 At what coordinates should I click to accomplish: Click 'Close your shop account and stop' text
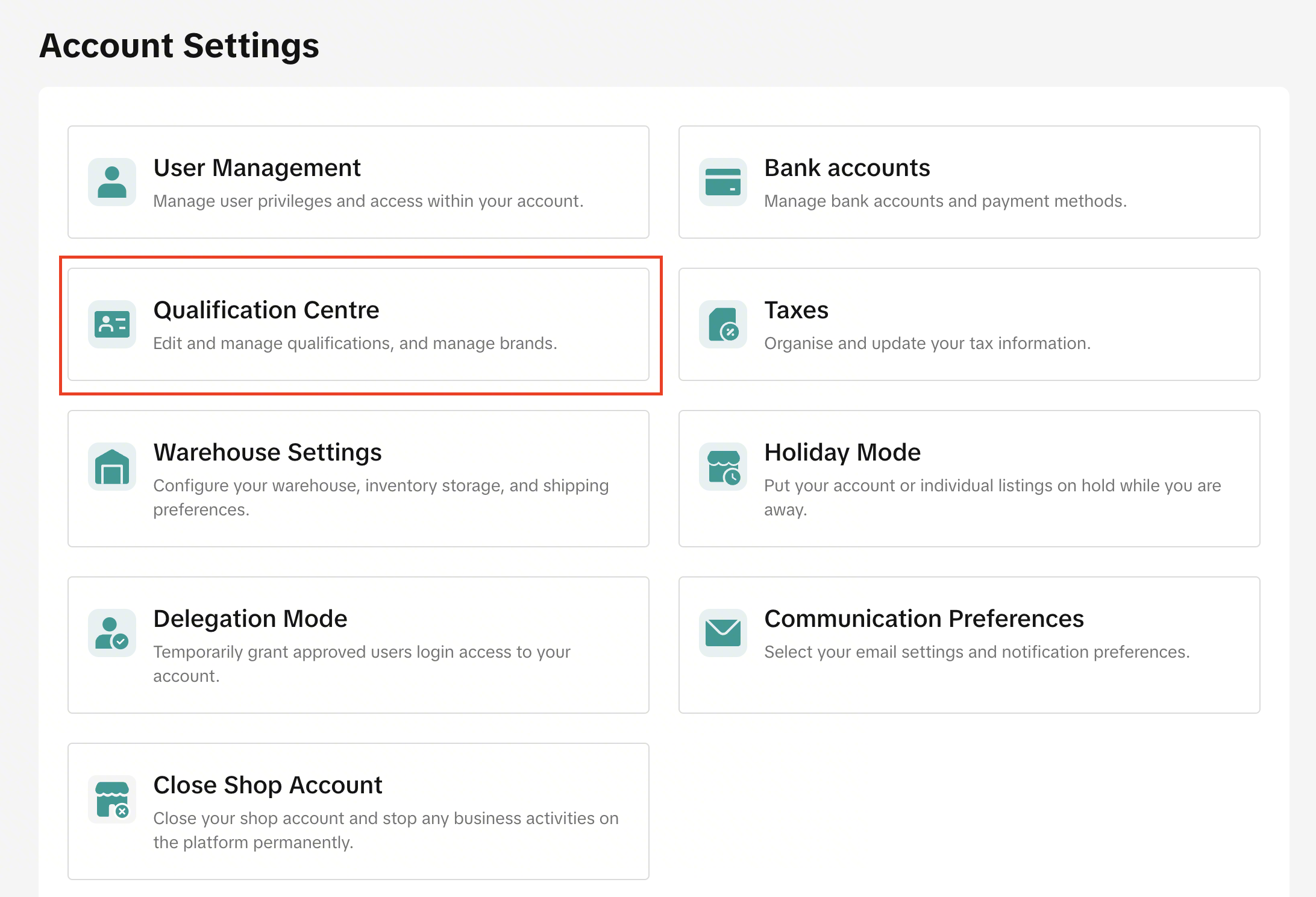coord(386,830)
